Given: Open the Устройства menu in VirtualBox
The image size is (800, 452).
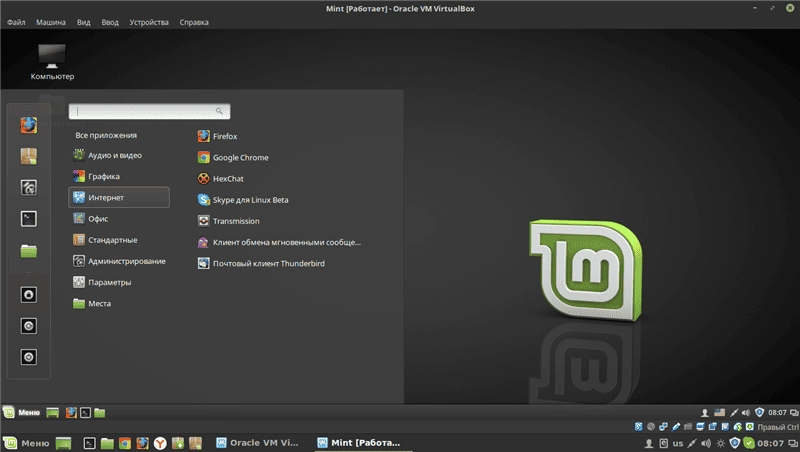Looking at the screenshot, I should click(x=149, y=22).
